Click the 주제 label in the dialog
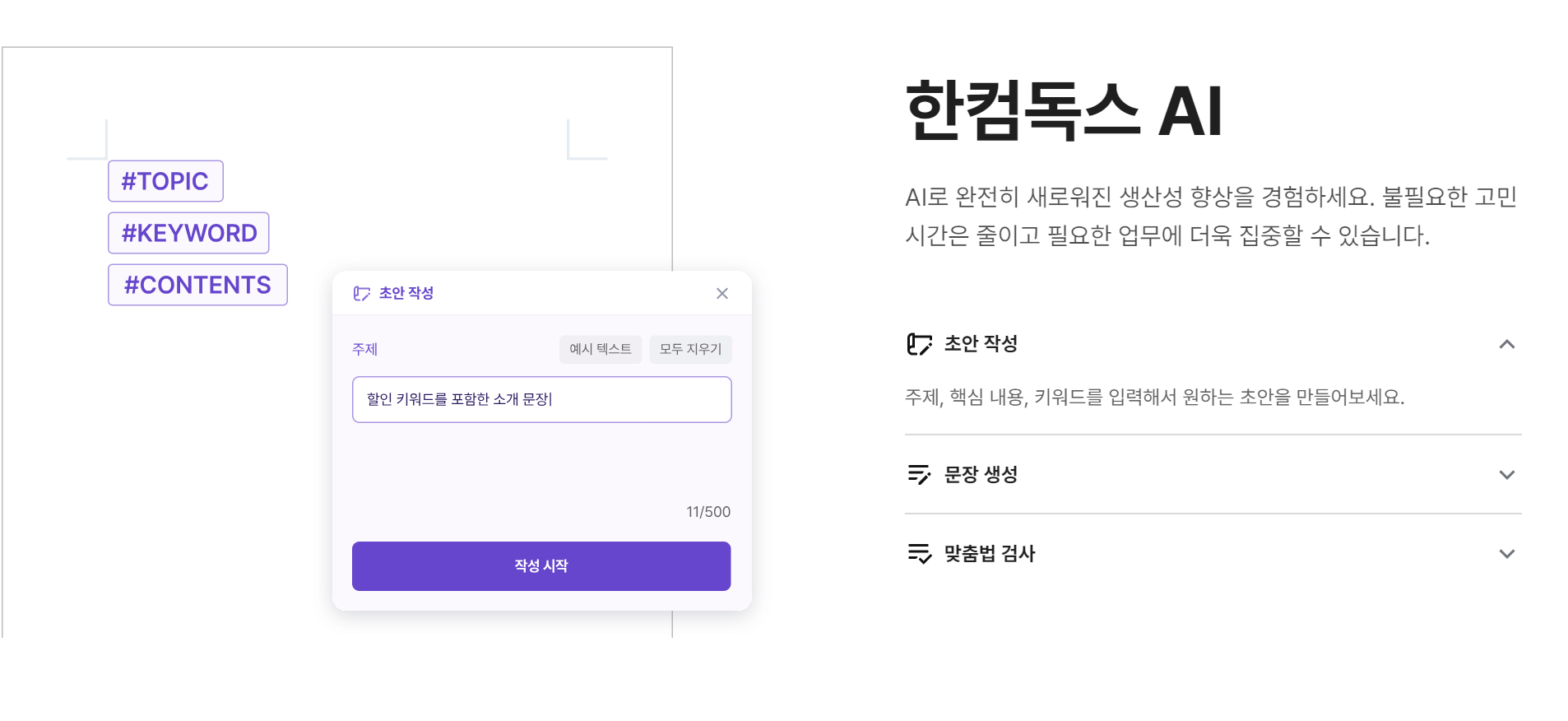The image size is (1568, 721). pos(365,349)
